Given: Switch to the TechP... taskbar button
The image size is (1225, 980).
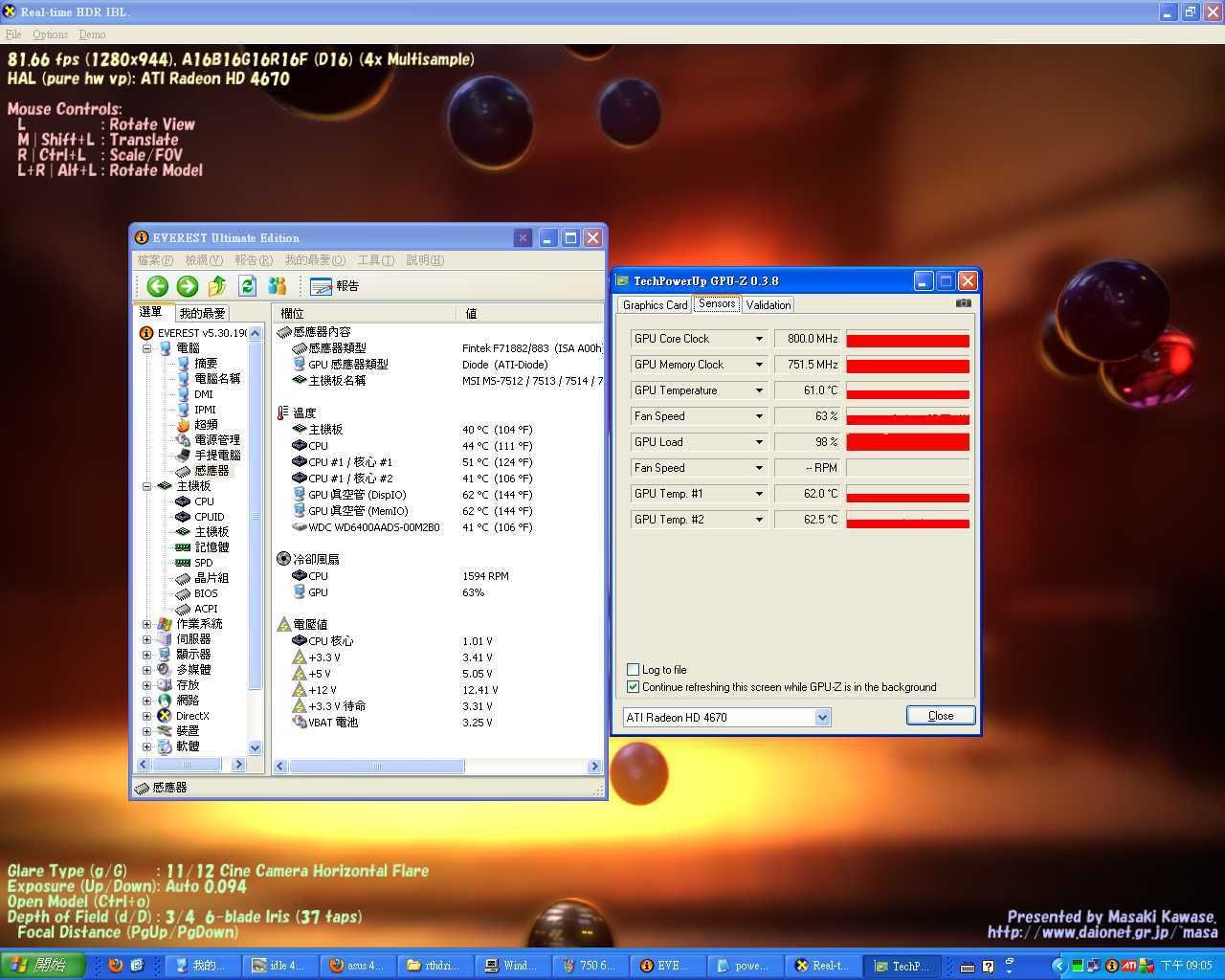Looking at the screenshot, I should tap(900, 966).
